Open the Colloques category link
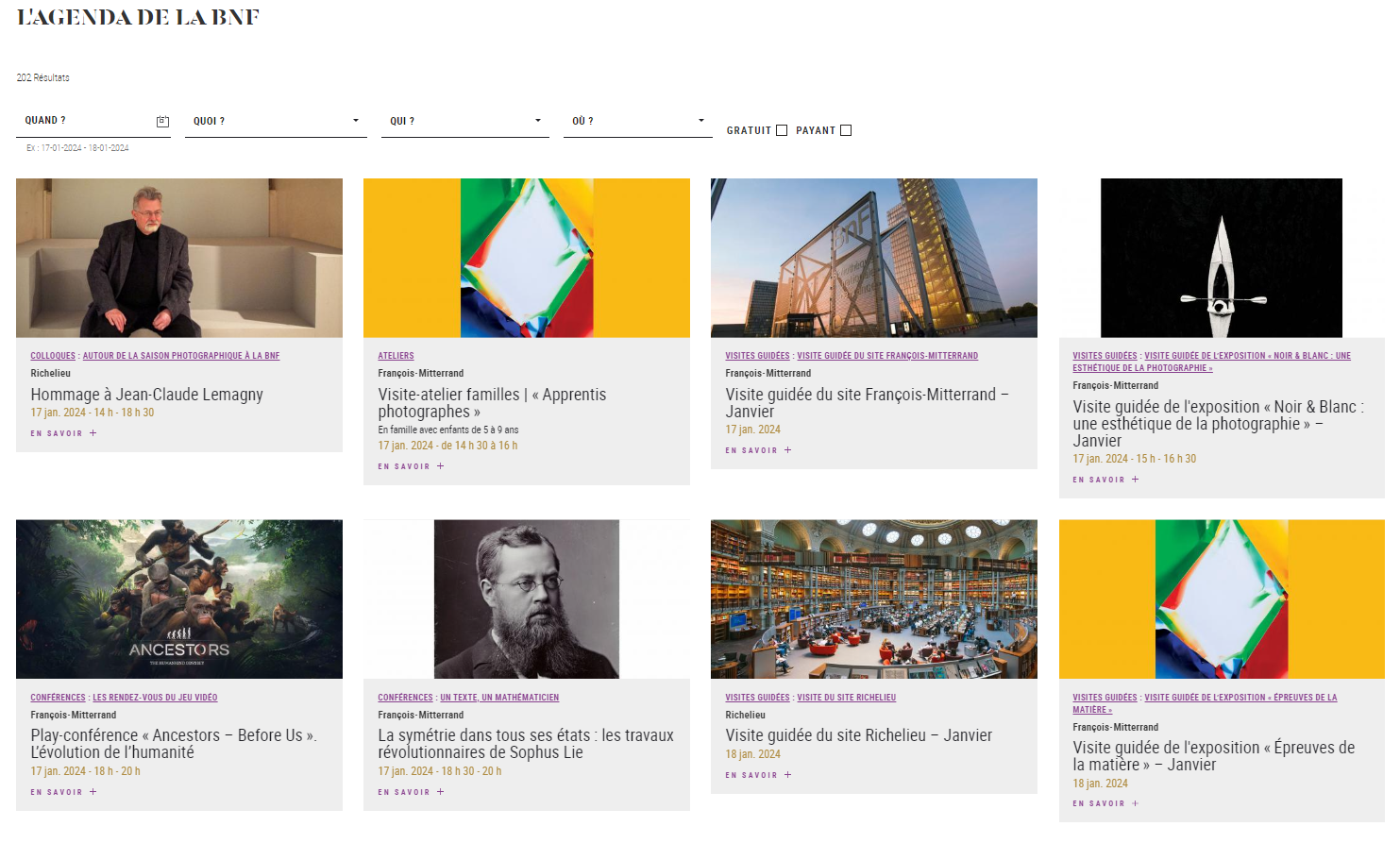The width and height of the screenshot is (1400, 860). pos(53,356)
